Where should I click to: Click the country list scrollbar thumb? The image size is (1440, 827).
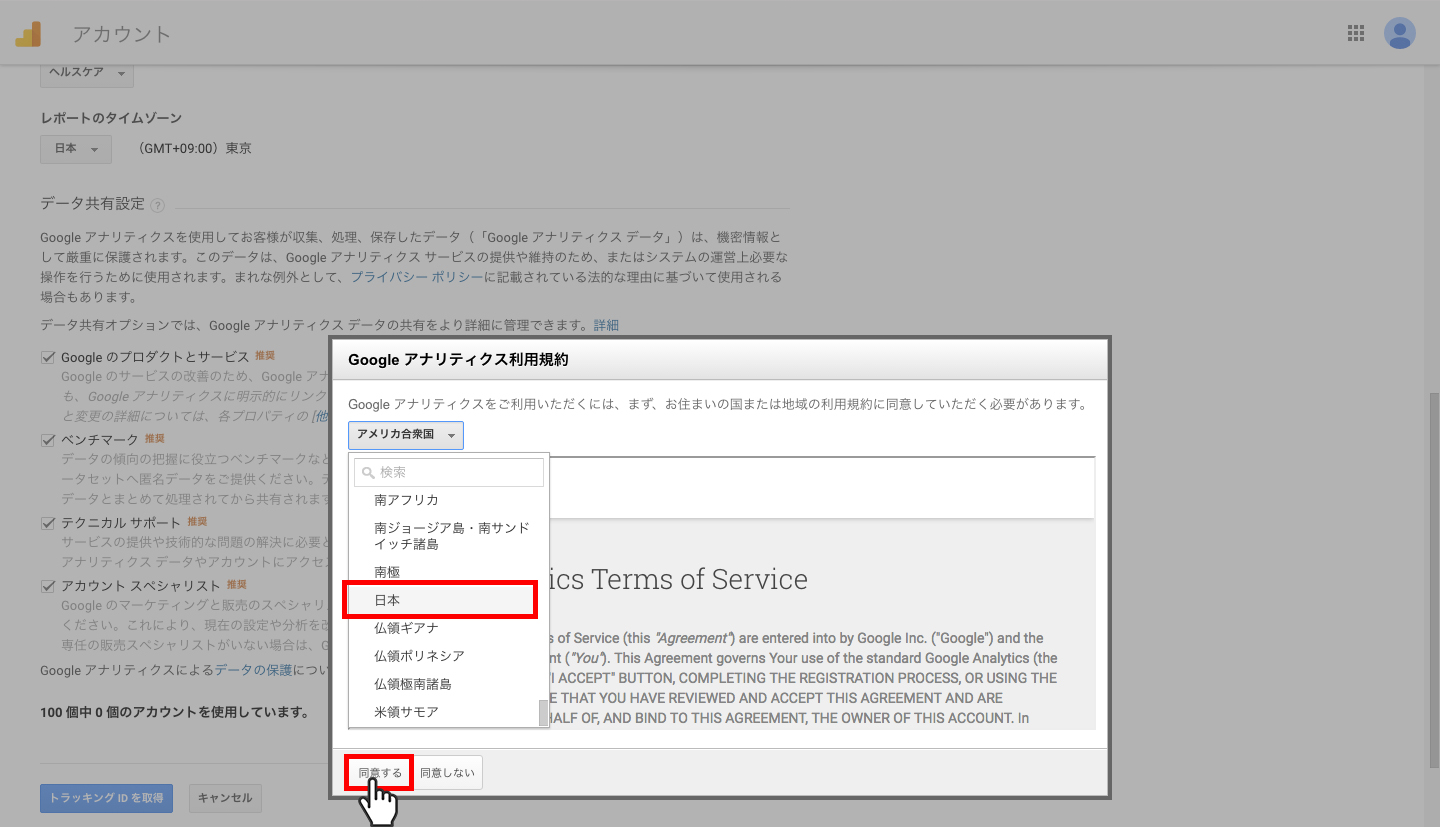pyautogui.click(x=544, y=712)
